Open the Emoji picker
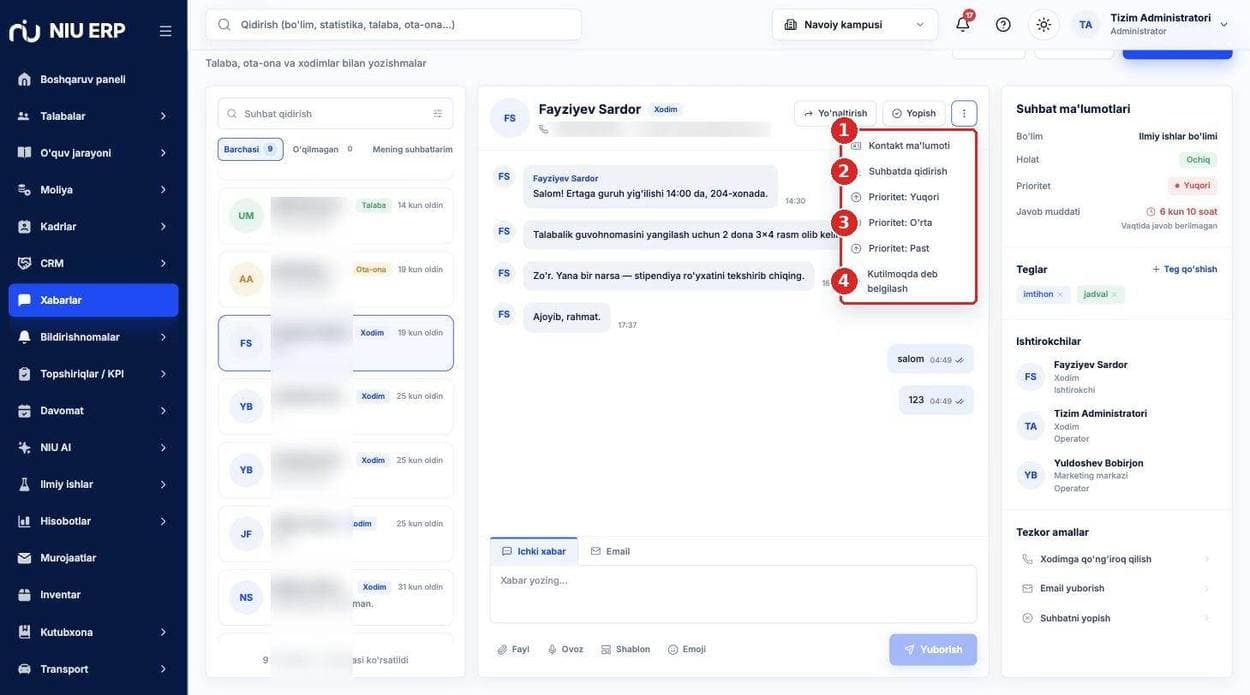1250x695 pixels. pyautogui.click(x=687, y=650)
